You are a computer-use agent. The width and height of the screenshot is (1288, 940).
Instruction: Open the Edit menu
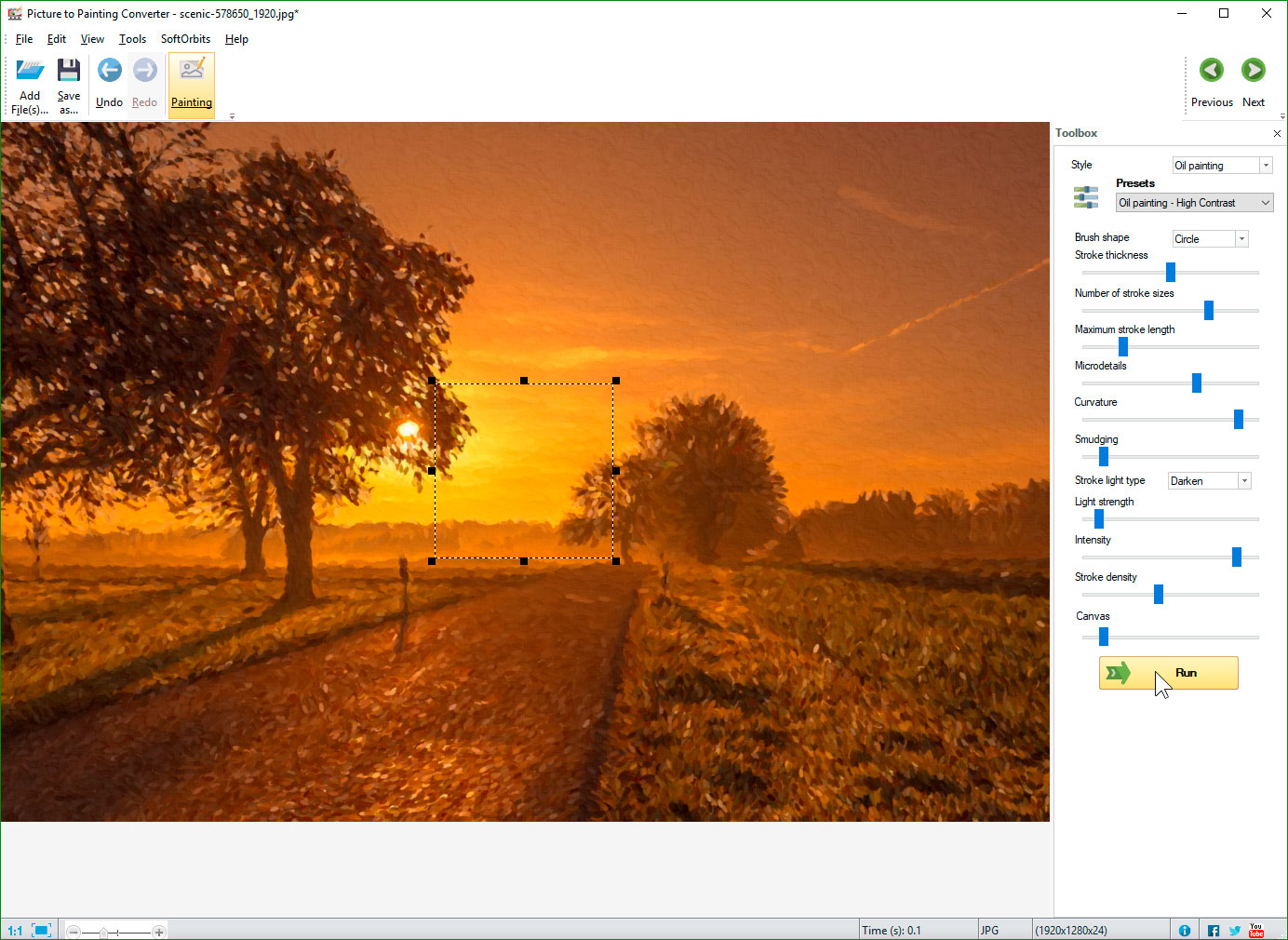57,39
